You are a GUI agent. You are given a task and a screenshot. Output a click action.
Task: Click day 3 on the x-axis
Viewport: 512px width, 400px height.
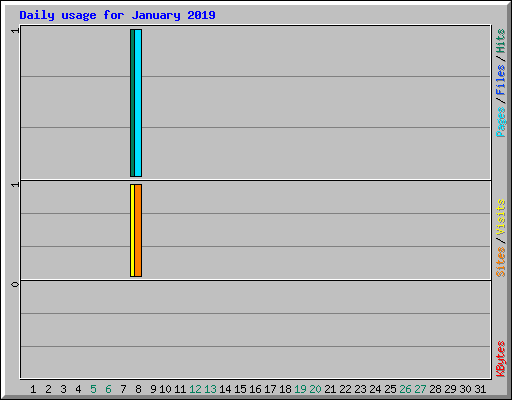pos(63,389)
